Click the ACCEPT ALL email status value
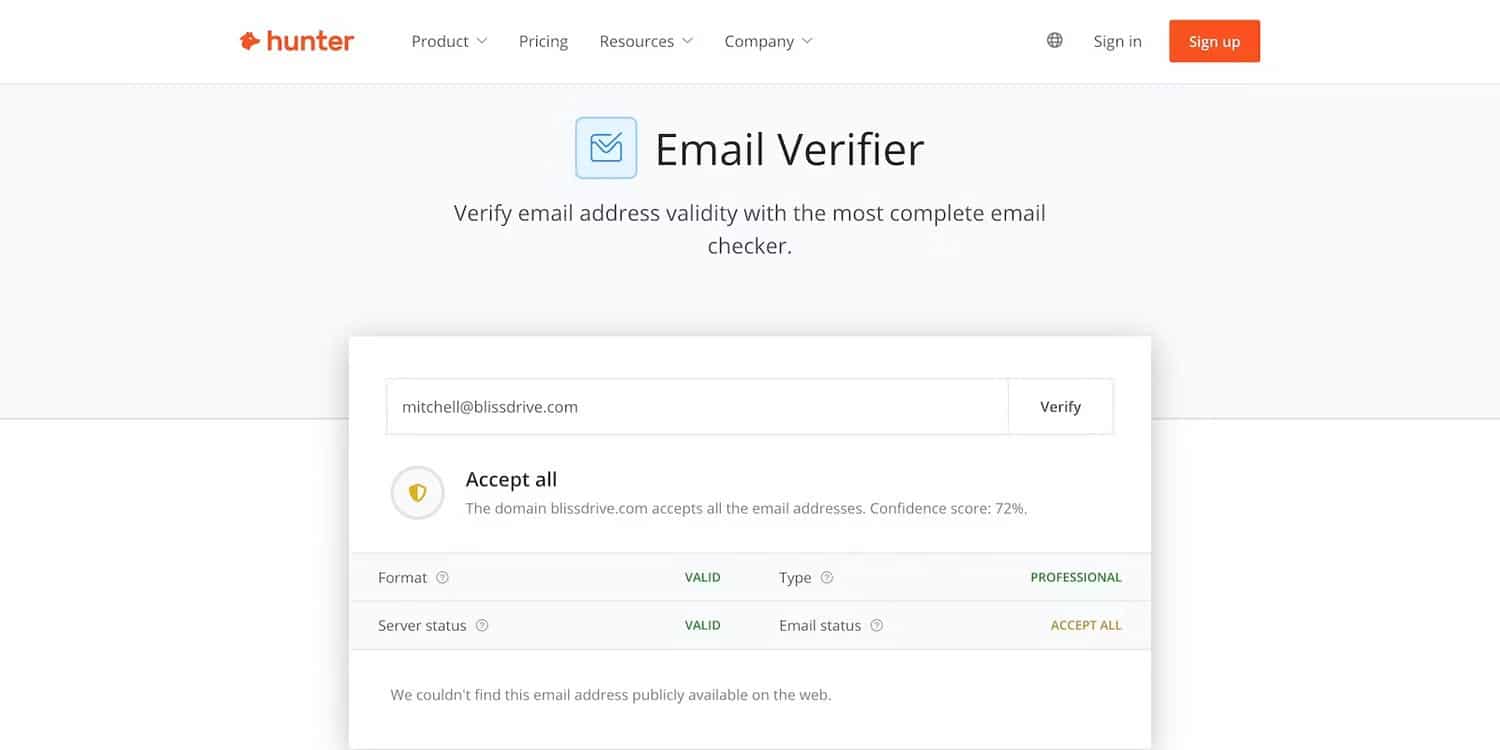Image resolution: width=1500 pixels, height=750 pixels. tap(1086, 626)
